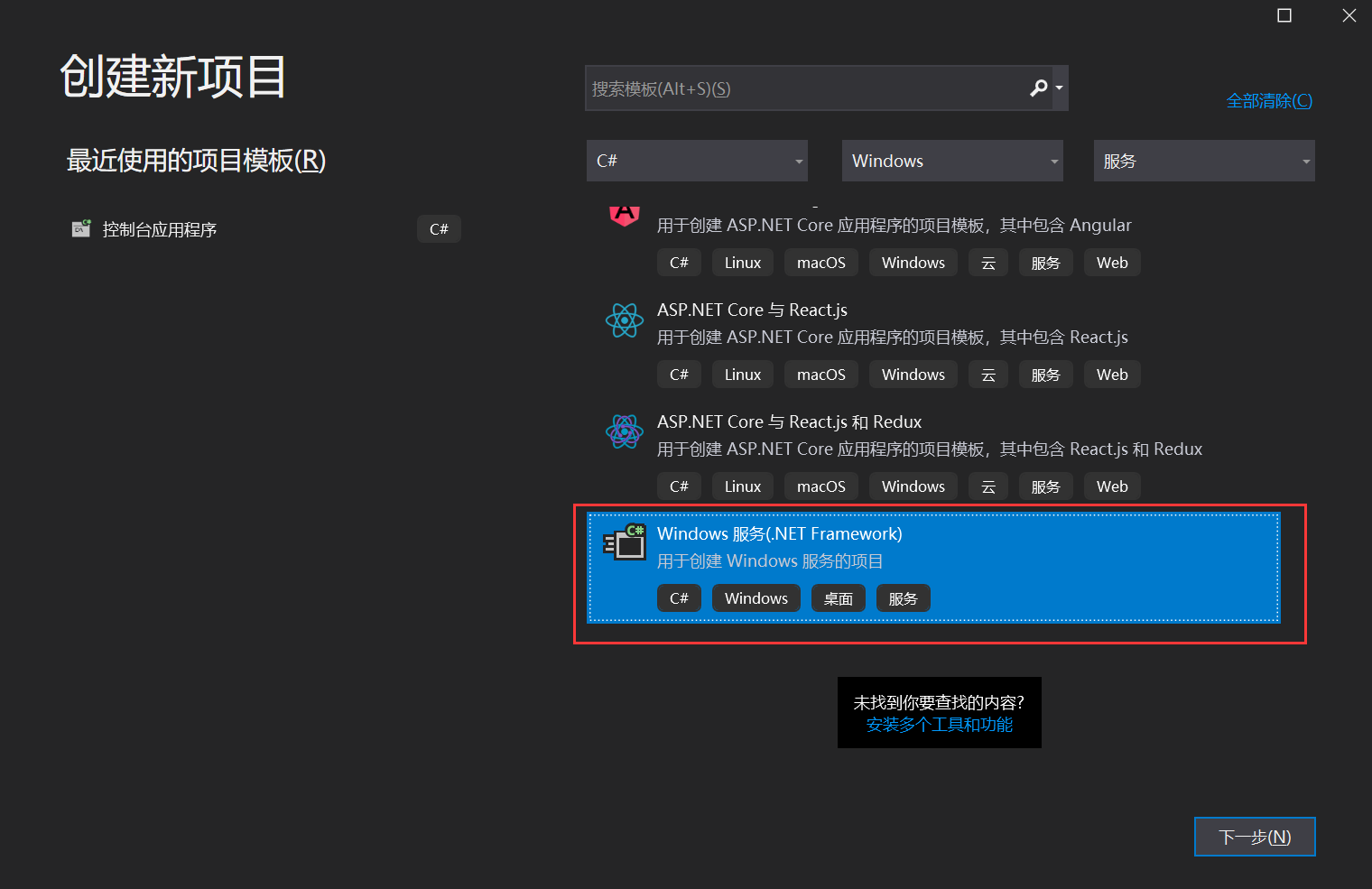Screen dimensions: 1372x889
Task: Open the 服务 project type filter dropdown
Action: (x=1204, y=161)
